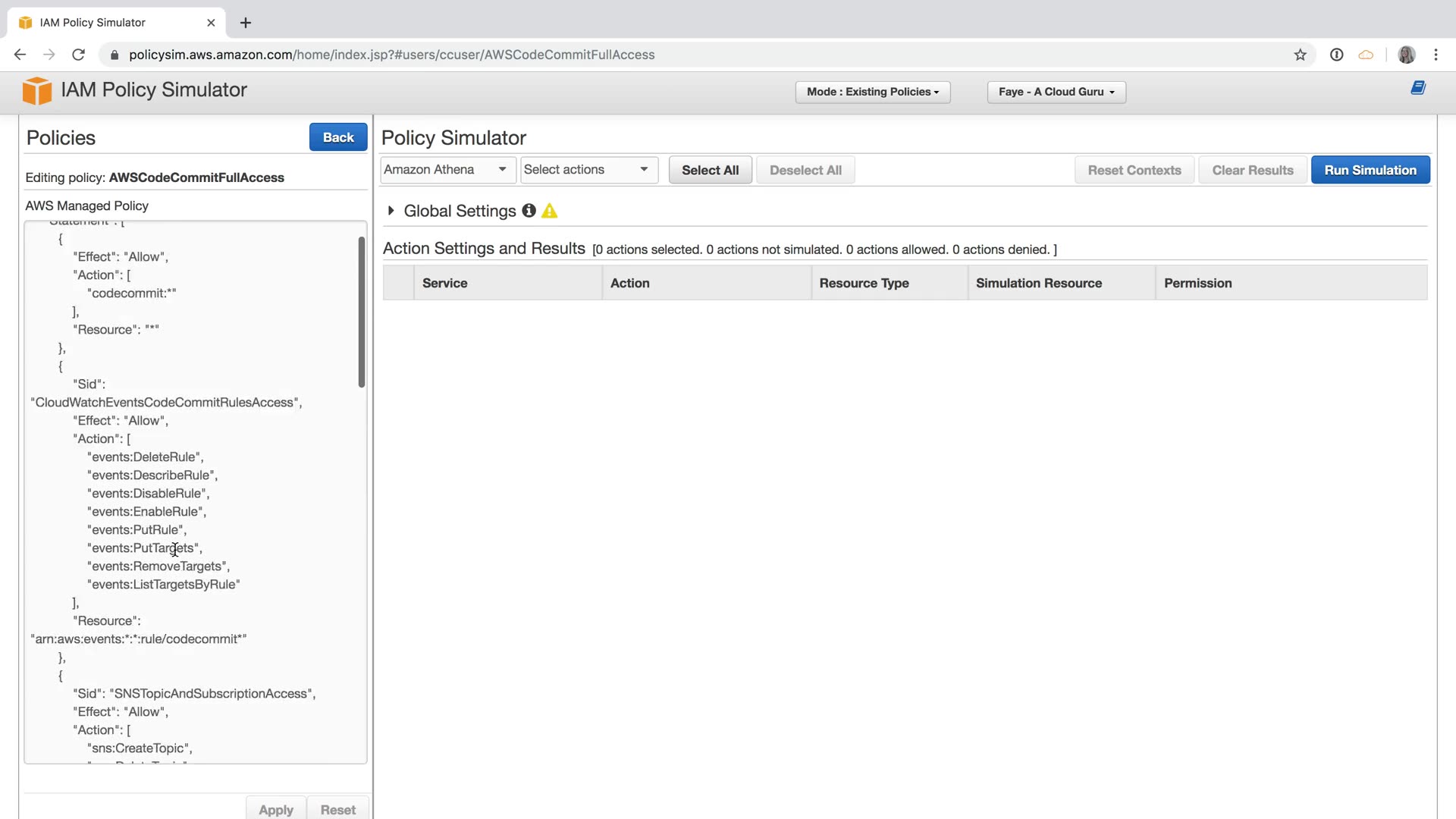Open Mode: Existing Policies menu
1456x819 pixels.
tap(872, 92)
